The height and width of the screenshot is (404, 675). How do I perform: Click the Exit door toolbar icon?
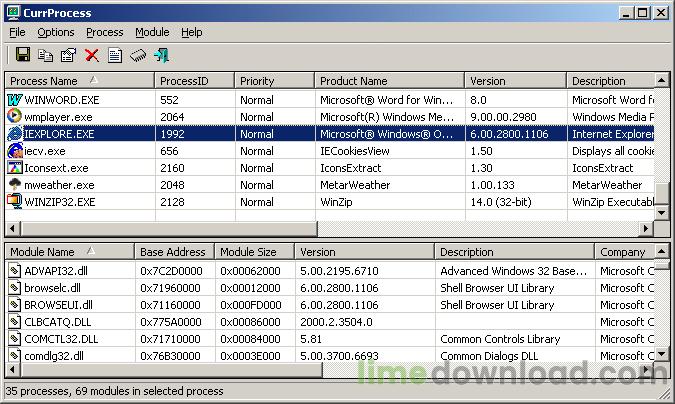click(x=161, y=55)
